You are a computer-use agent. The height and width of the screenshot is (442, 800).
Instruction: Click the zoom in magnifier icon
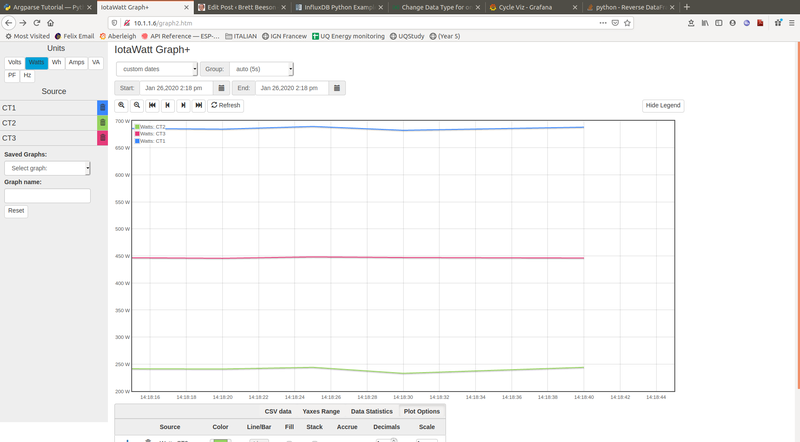coord(121,105)
